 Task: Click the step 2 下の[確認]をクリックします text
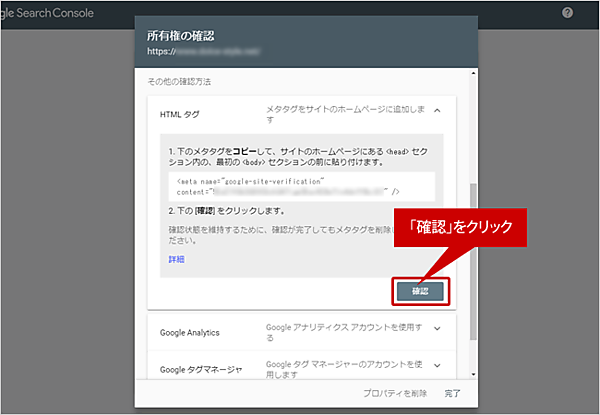tap(227, 211)
